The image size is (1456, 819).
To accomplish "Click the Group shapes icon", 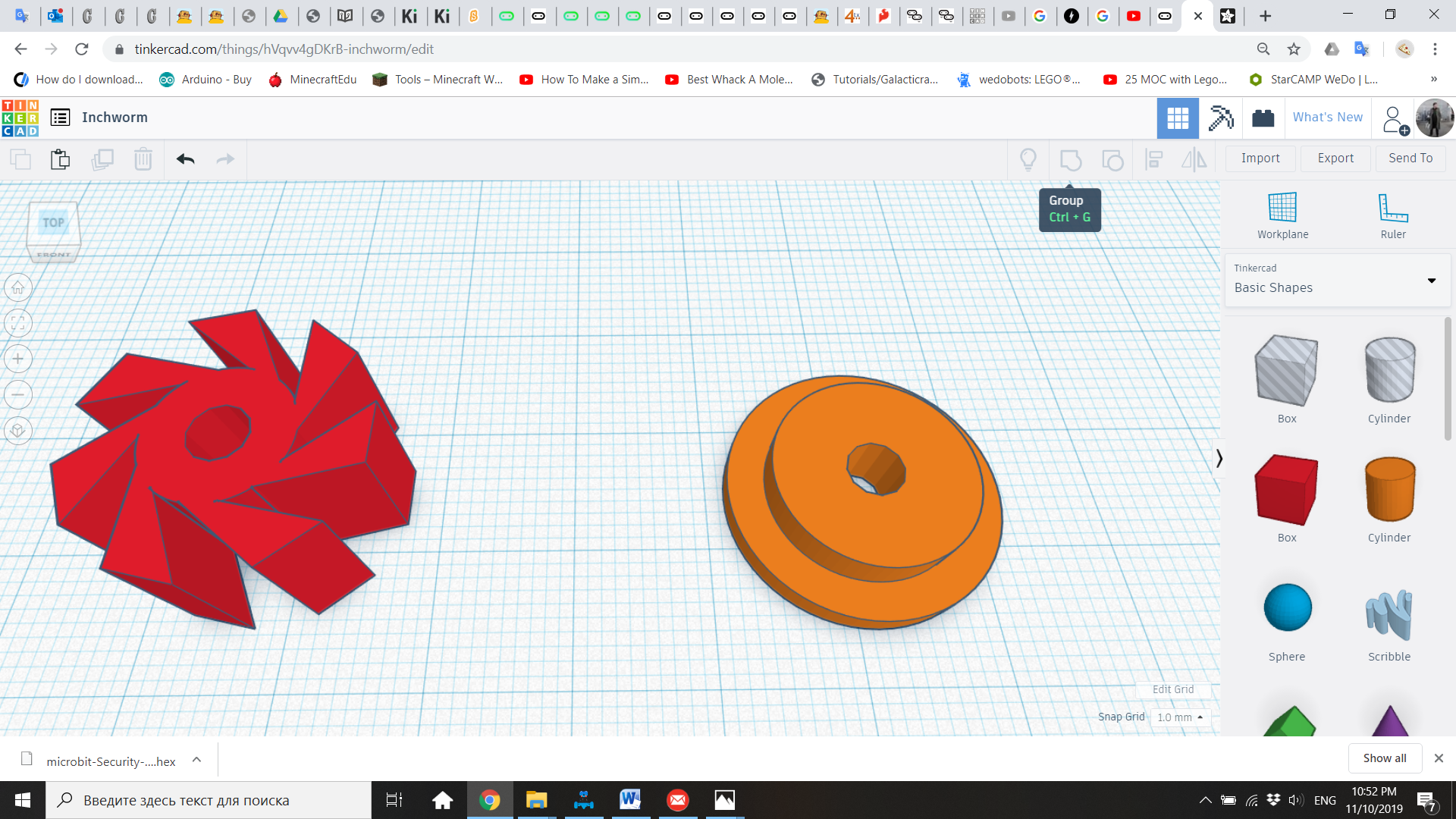I will coord(1071,159).
